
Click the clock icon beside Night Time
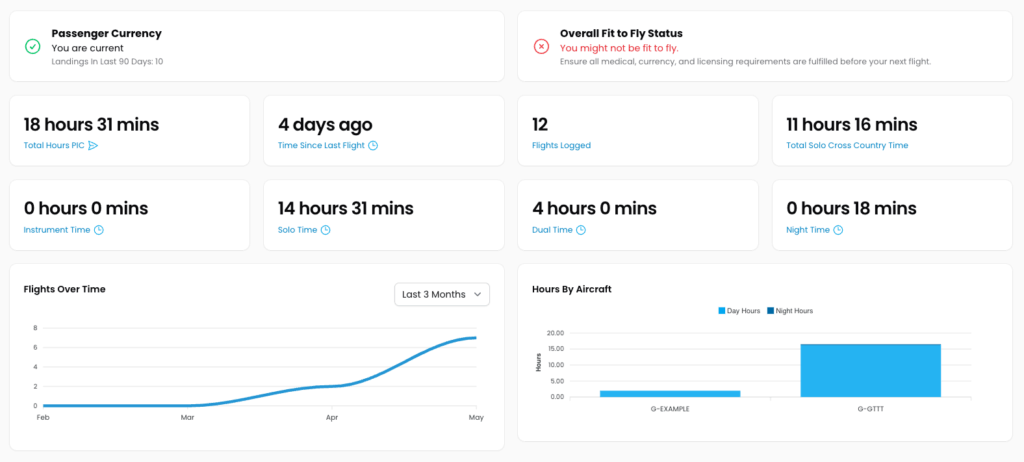(x=838, y=230)
